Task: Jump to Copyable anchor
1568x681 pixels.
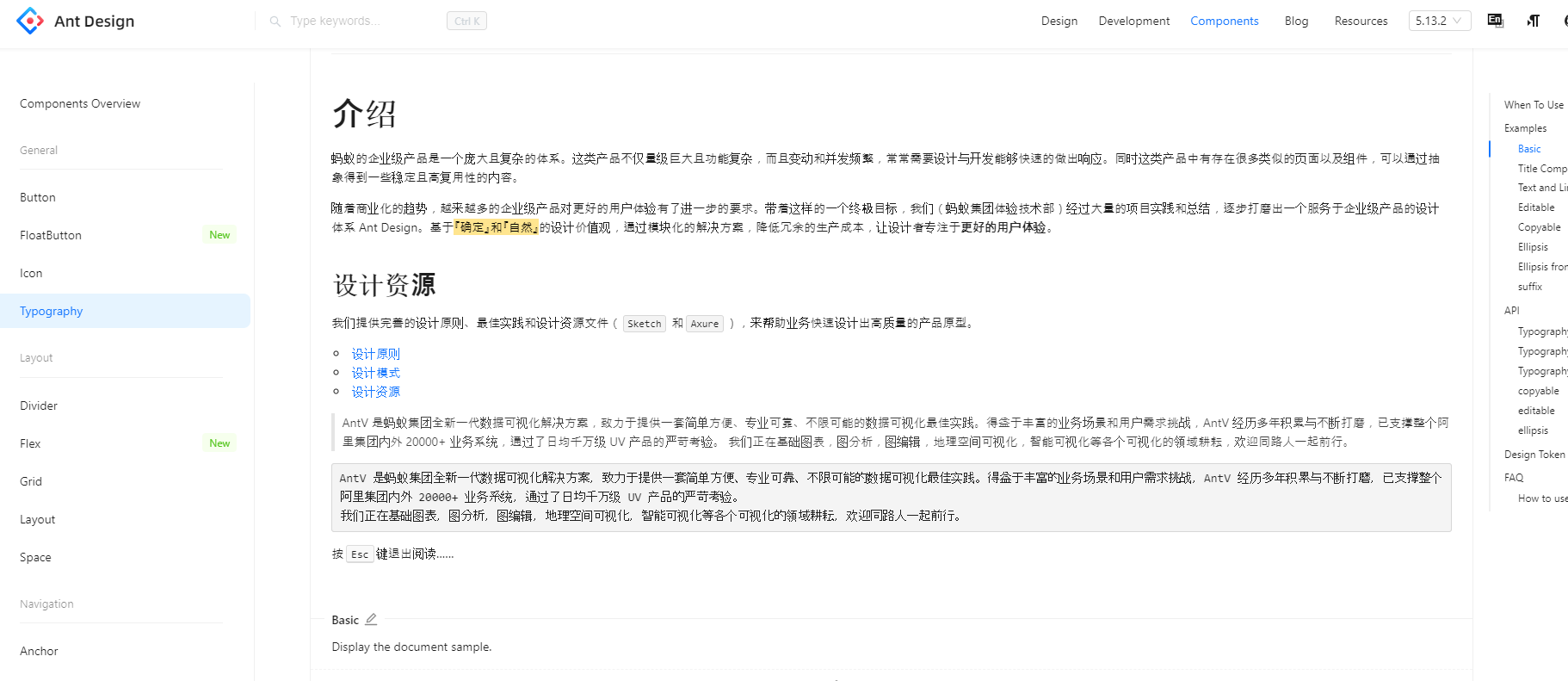Action: point(1539,227)
